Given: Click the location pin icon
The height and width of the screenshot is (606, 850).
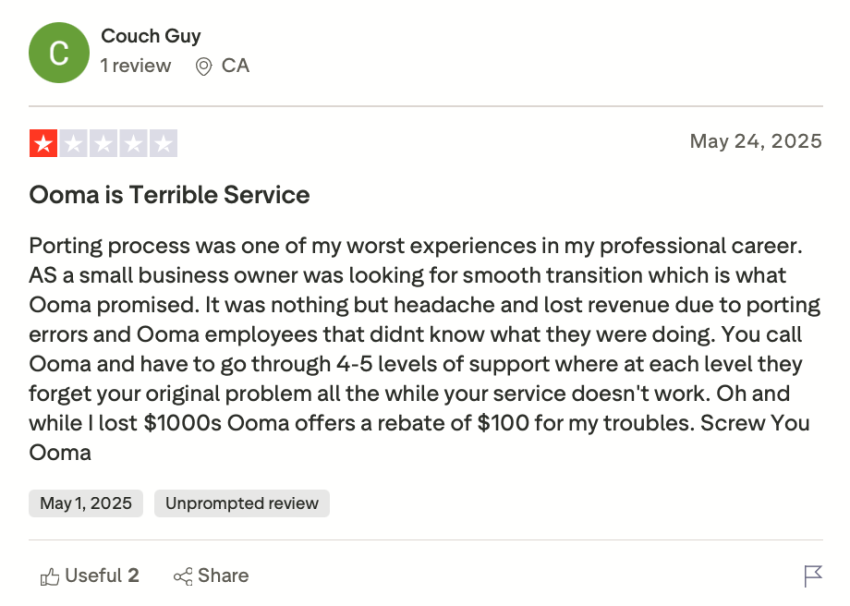Looking at the screenshot, I should (x=204, y=67).
